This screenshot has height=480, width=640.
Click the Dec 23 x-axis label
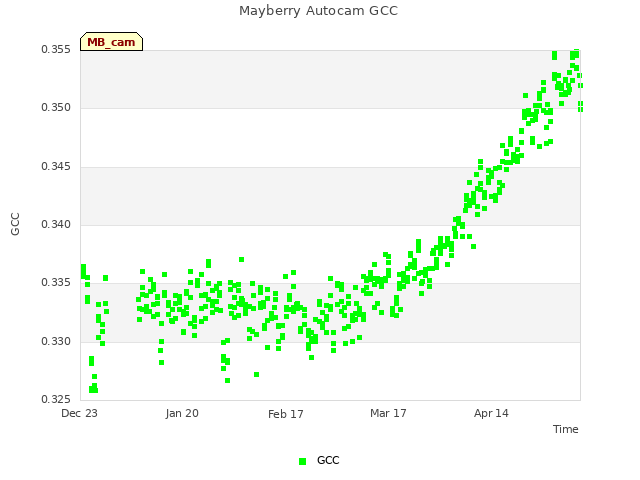80,413
